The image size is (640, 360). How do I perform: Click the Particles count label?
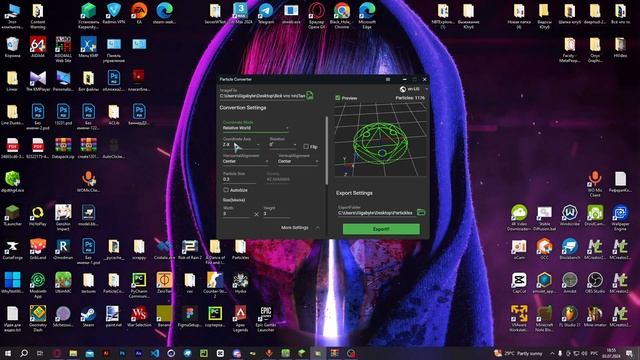click(410, 98)
